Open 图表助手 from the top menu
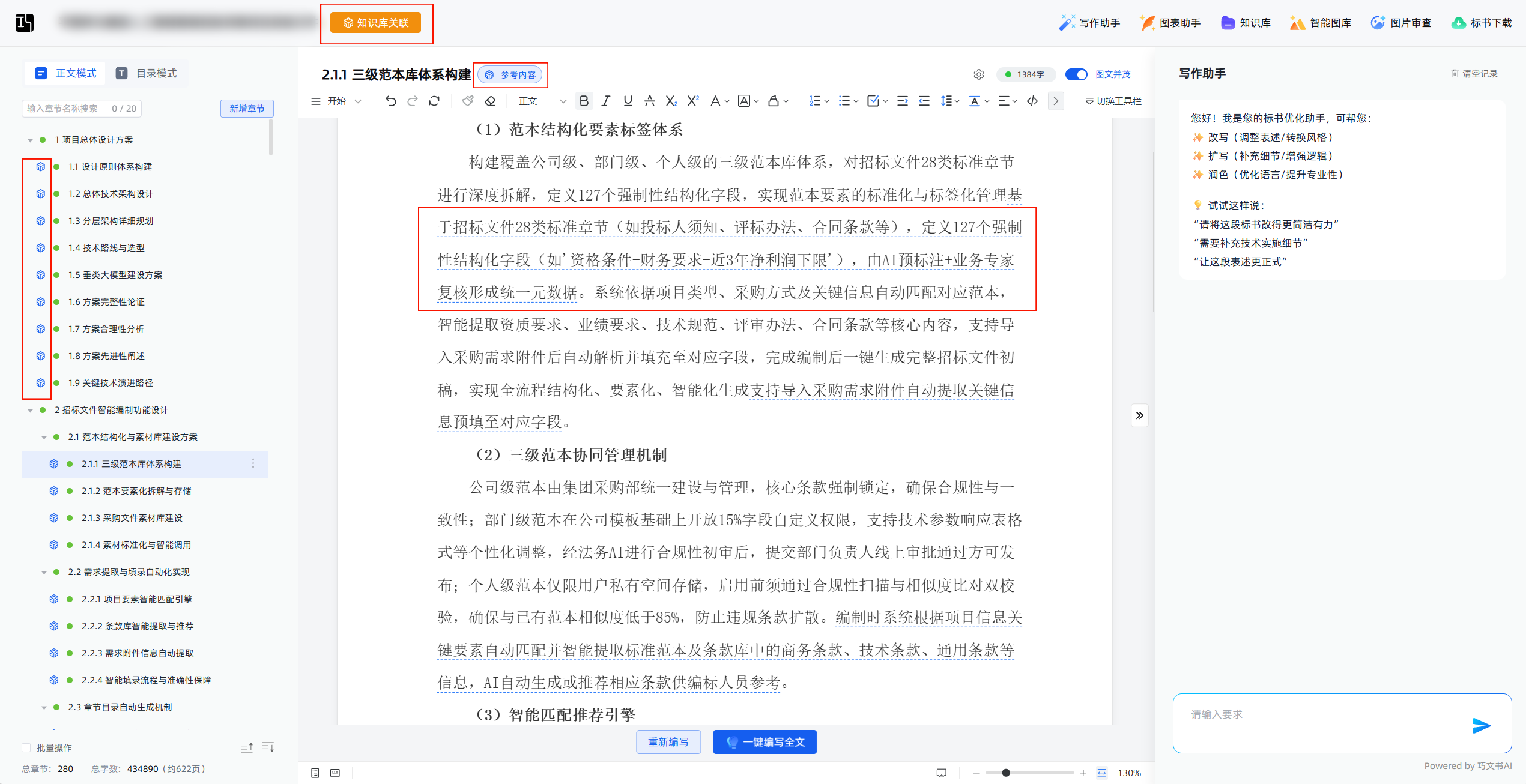The width and height of the screenshot is (1526, 784). (x=1170, y=23)
